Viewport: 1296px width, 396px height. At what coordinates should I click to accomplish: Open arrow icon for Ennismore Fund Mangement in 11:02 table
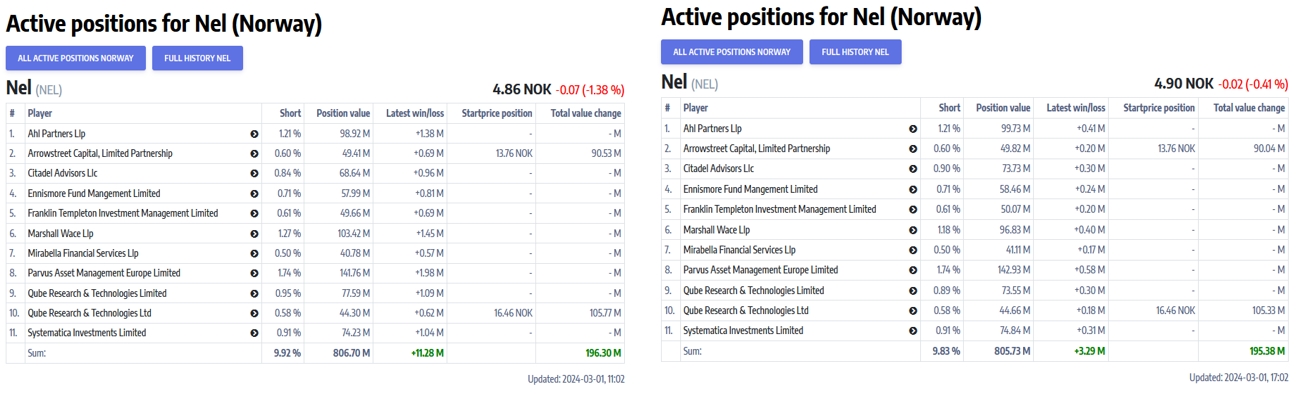click(254, 193)
